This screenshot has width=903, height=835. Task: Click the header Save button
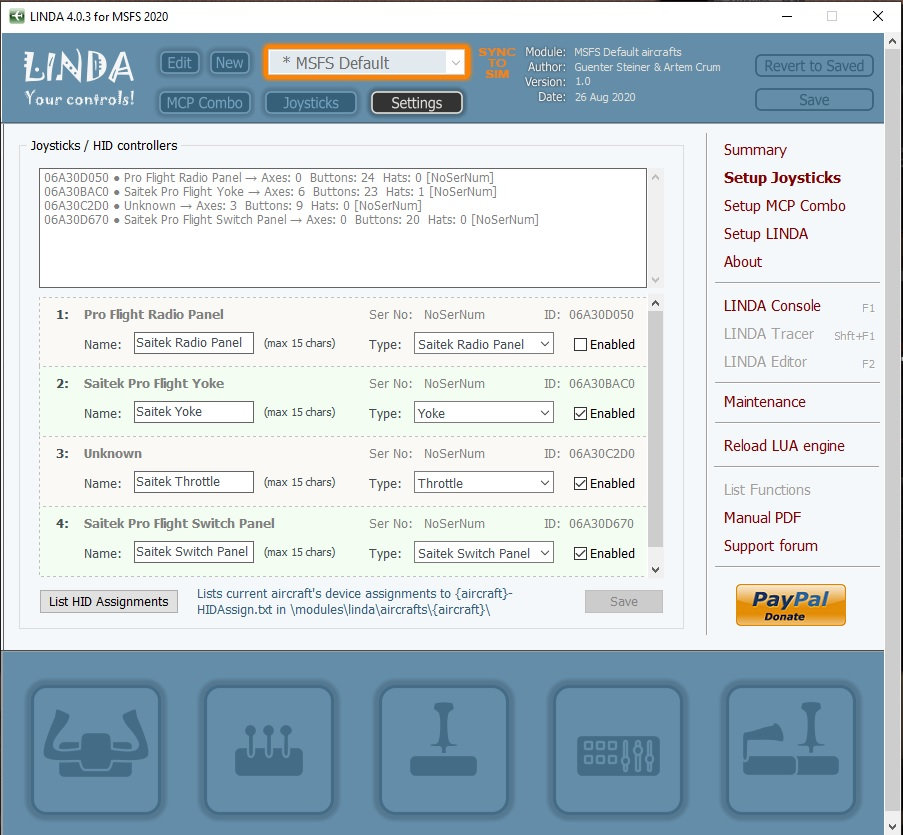pyautogui.click(x=814, y=100)
